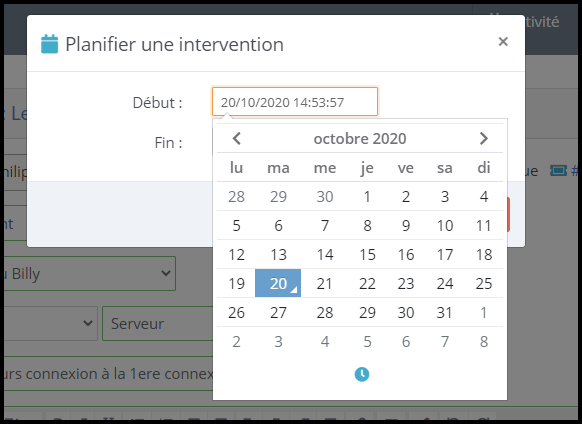Go to next month with right chevron
582x424 pixels.
point(483,138)
